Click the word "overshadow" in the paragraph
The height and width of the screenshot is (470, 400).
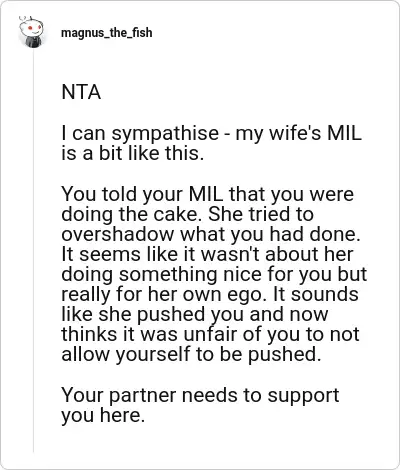click(118, 234)
